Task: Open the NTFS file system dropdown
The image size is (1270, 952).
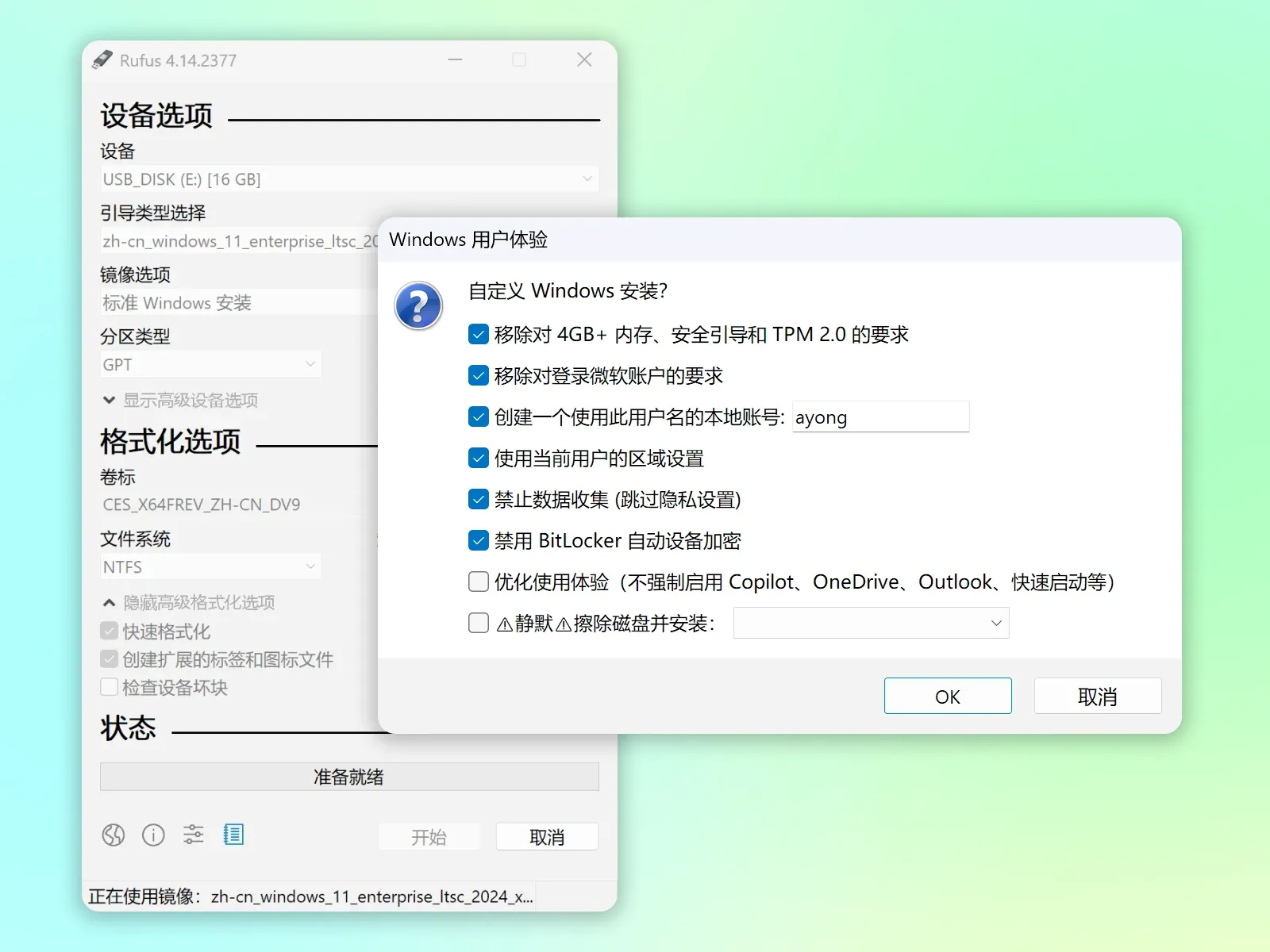Action: pos(210,567)
